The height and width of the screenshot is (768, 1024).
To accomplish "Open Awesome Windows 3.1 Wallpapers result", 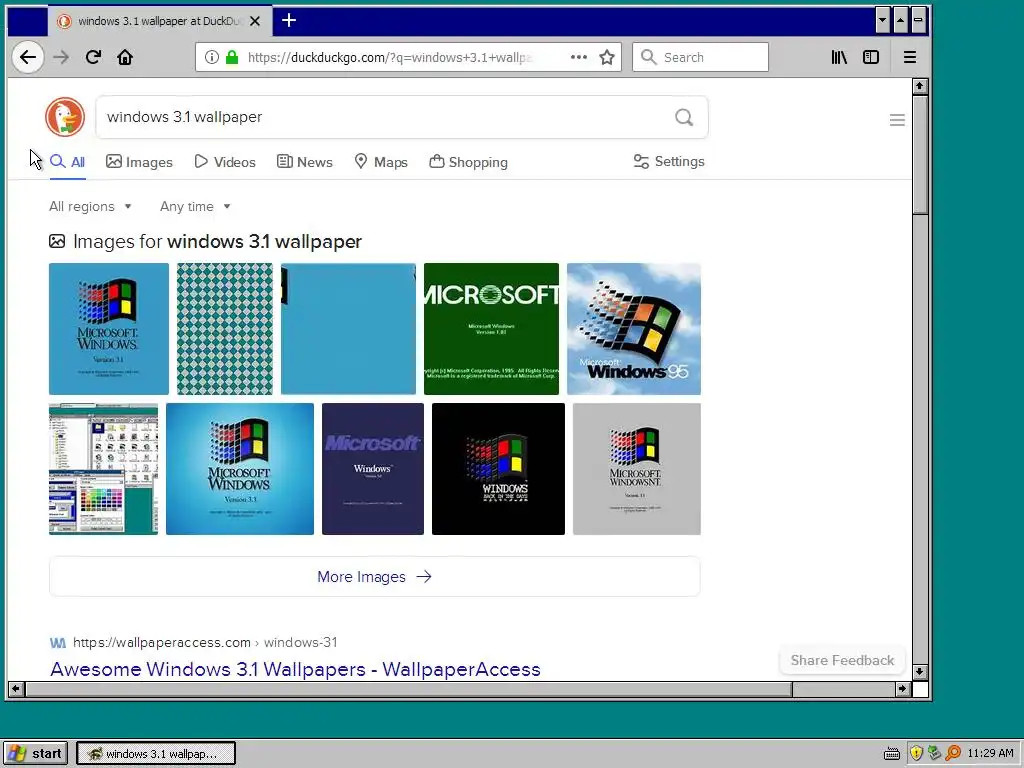I will (x=295, y=669).
